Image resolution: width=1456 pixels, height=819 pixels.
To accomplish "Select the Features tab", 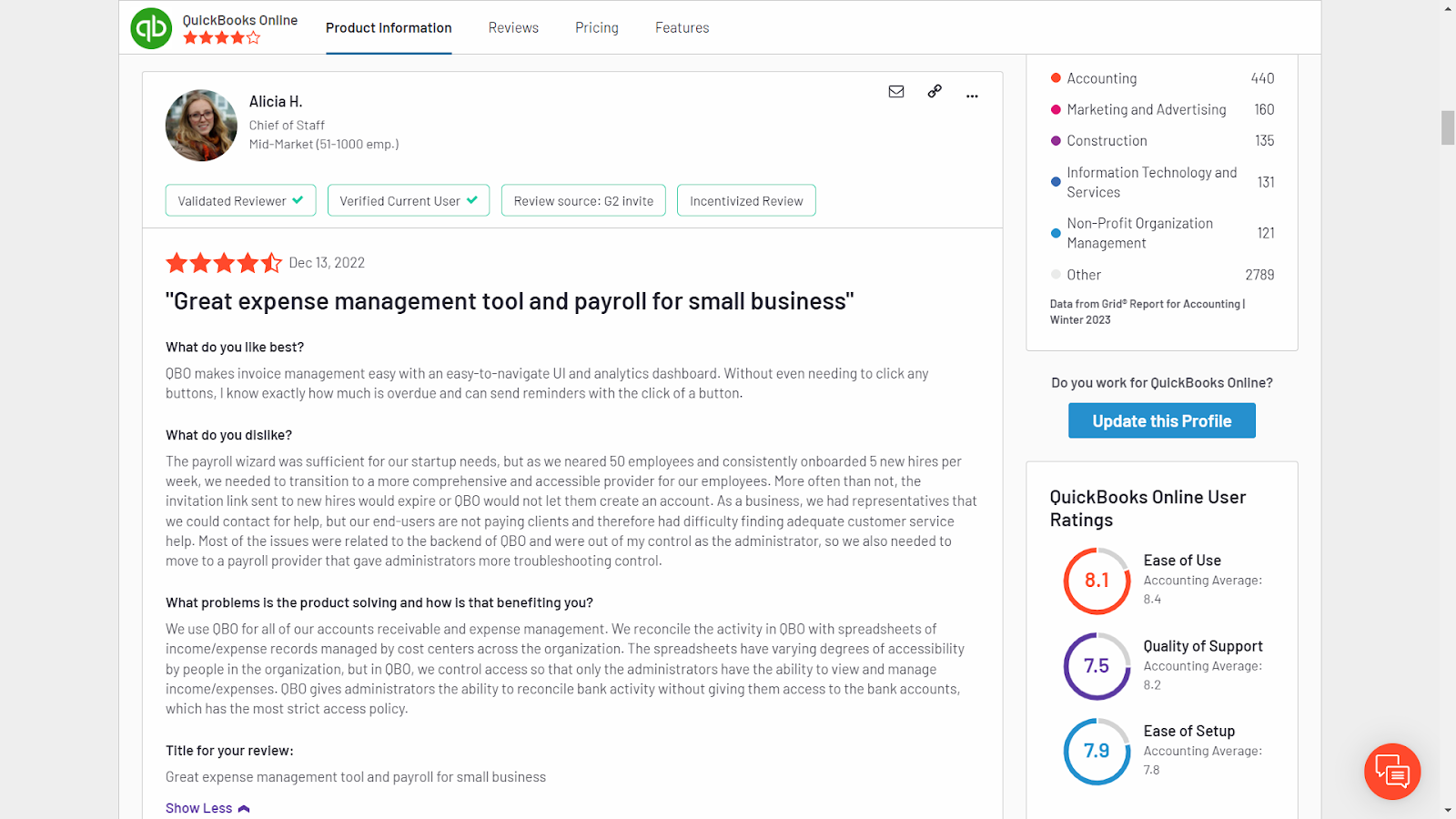I will click(682, 28).
